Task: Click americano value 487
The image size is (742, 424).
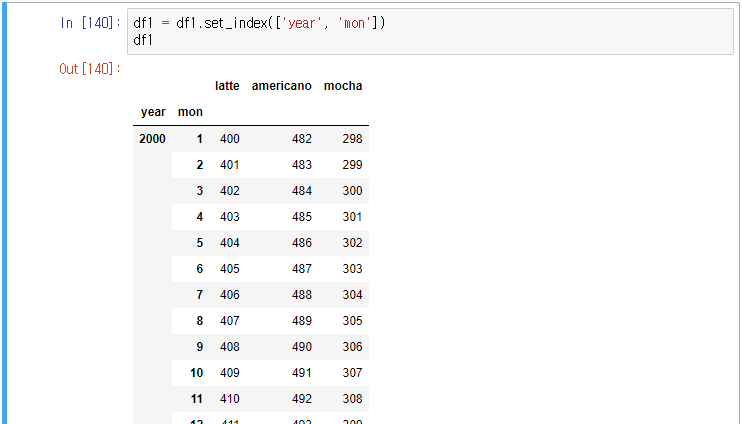Action: (302, 269)
